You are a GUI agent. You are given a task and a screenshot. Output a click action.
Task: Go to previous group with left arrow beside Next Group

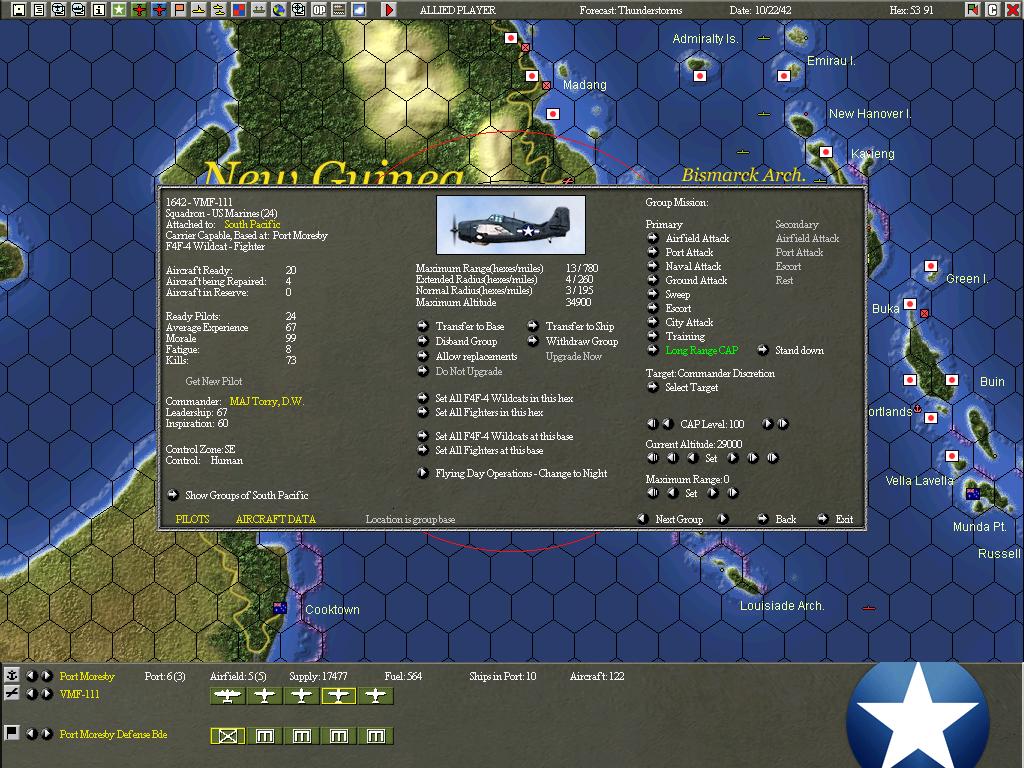tap(643, 519)
